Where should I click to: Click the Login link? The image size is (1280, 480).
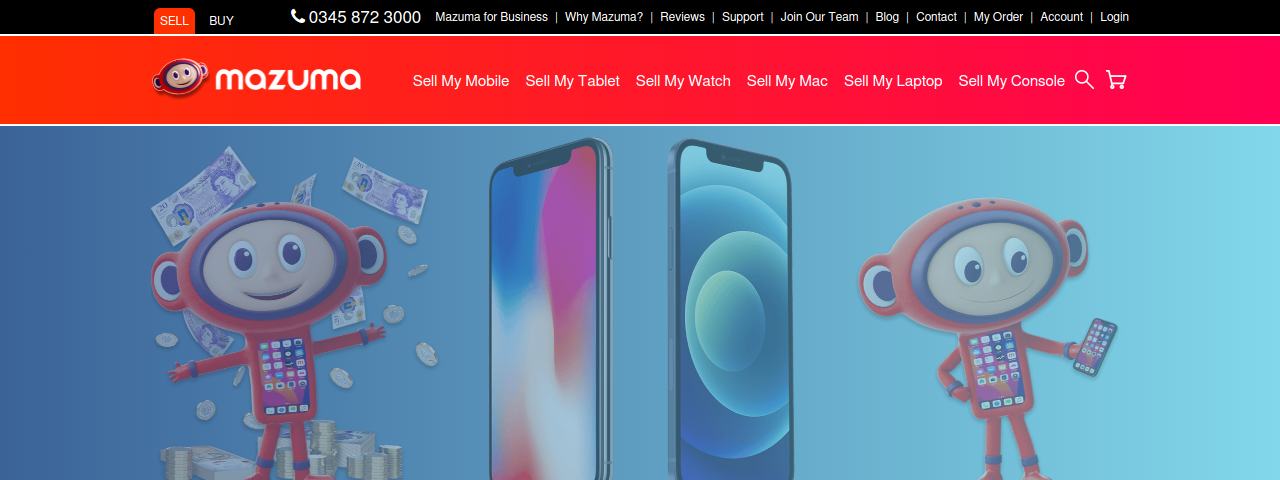point(1114,17)
